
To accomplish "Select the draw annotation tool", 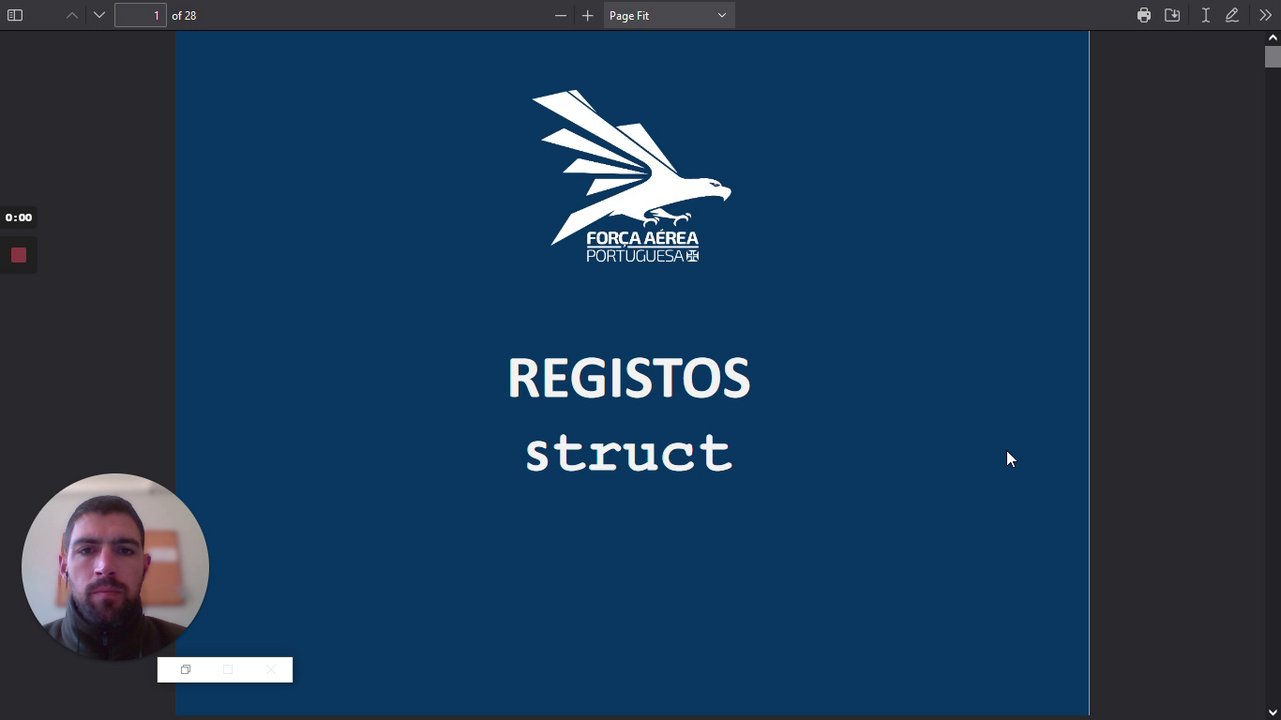I will (x=1232, y=15).
